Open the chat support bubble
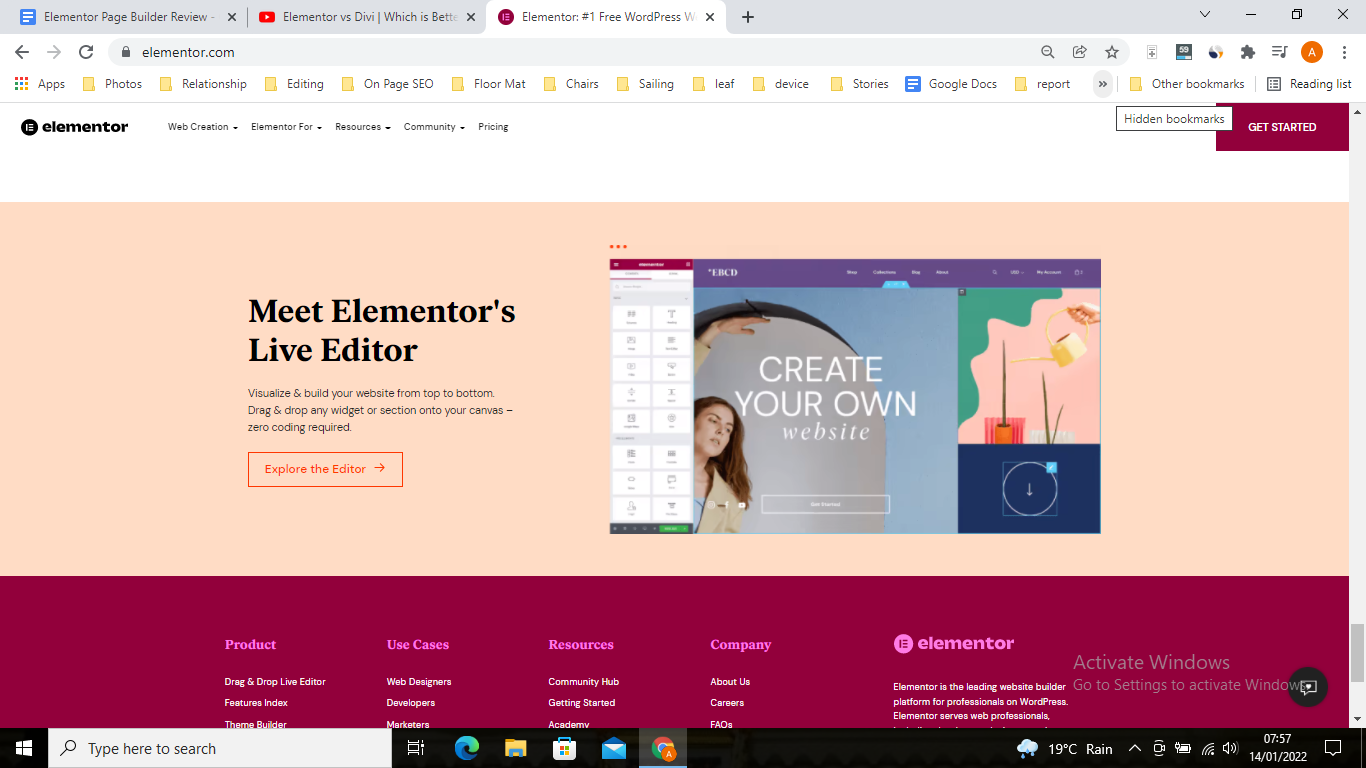The height and width of the screenshot is (768, 1366). click(1307, 687)
